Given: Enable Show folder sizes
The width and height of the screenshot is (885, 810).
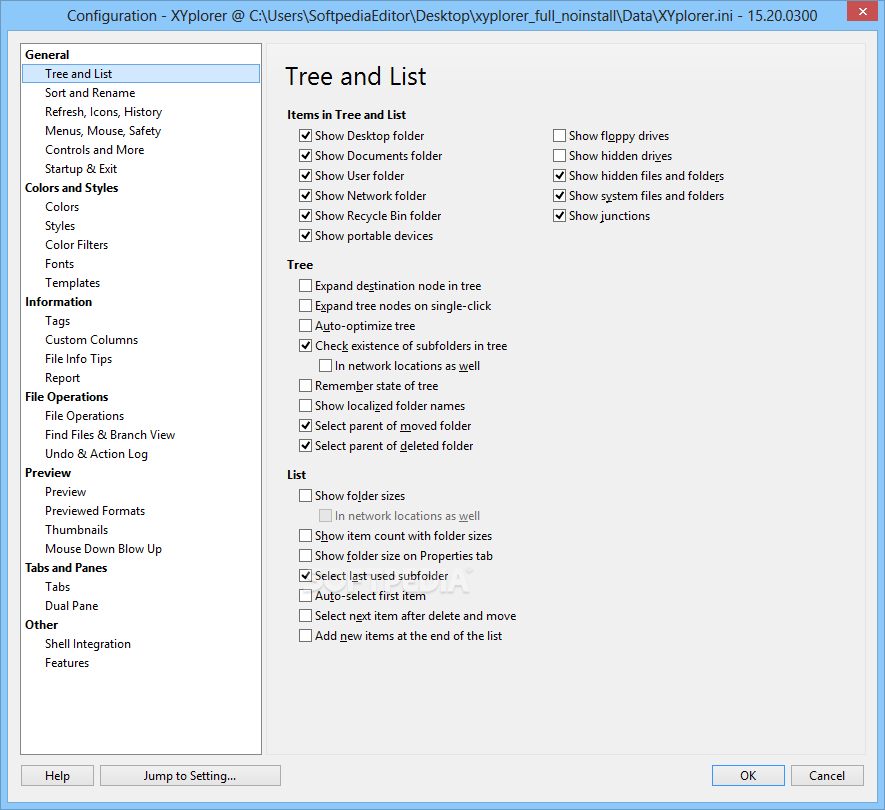Looking at the screenshot, I should (x=305, y=496).
